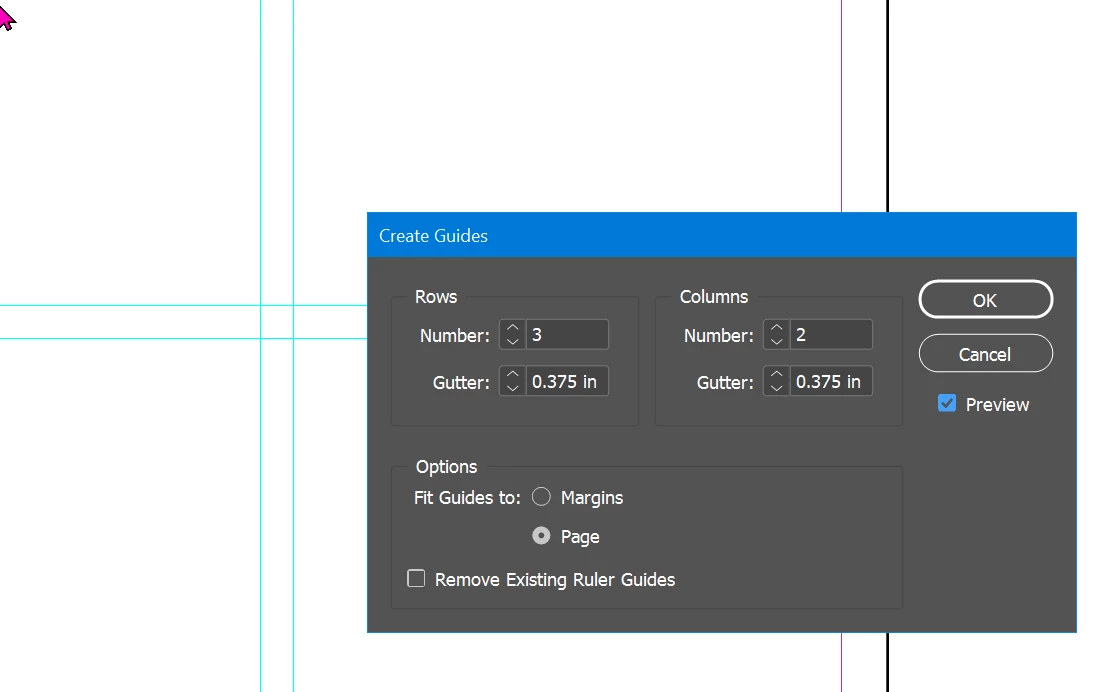
Task: Confirm guides with the OK button
Action: (x=985, y=300)
